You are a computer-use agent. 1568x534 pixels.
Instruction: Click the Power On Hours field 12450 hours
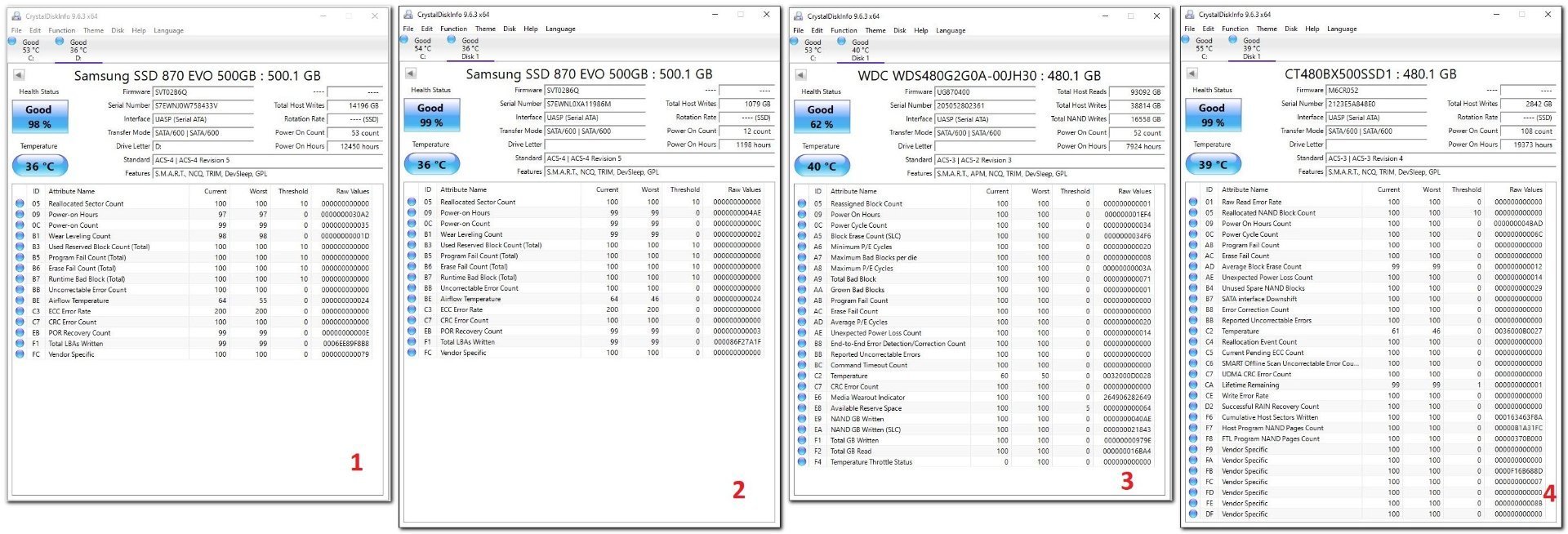(x=354, y=146)
